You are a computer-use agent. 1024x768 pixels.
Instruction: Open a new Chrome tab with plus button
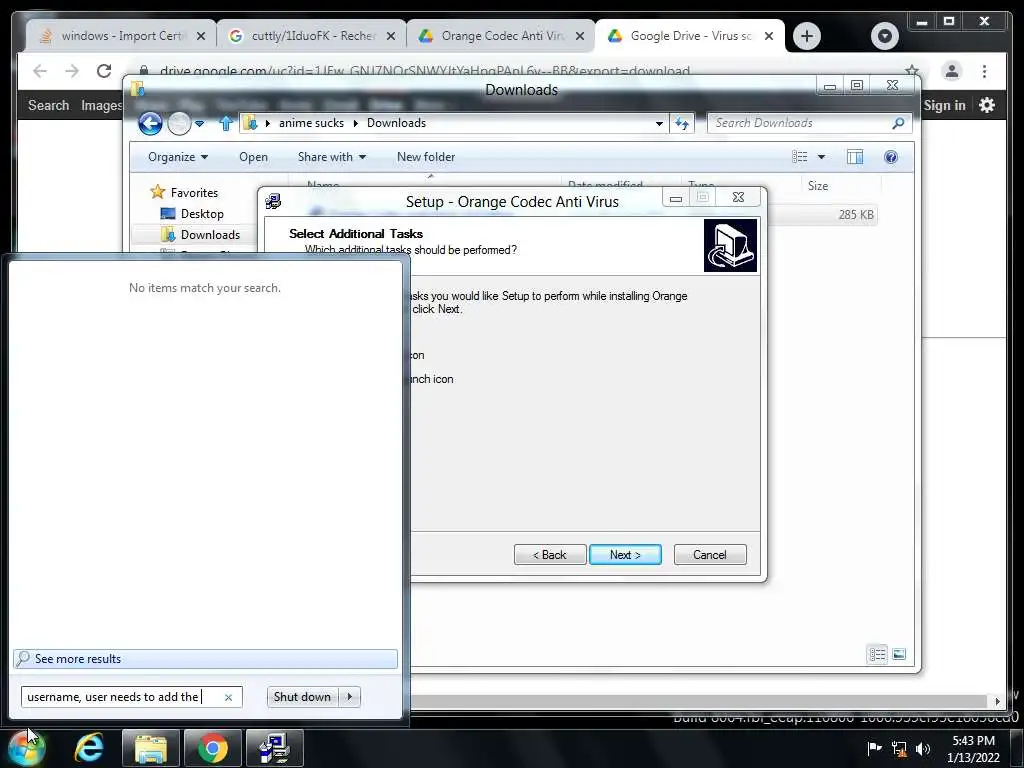pyautogui.click(x=807, y=36)
